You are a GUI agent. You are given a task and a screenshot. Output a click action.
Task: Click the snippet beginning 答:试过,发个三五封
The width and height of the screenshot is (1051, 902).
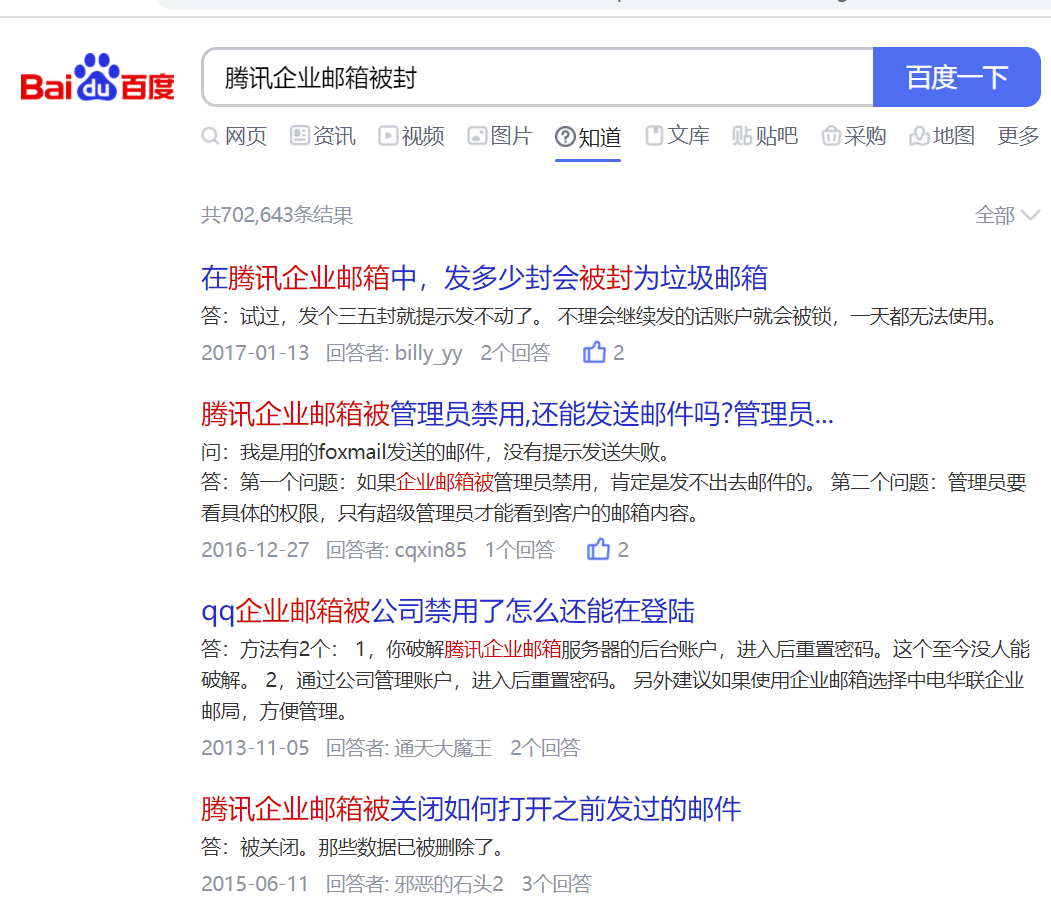coord(602,316)
